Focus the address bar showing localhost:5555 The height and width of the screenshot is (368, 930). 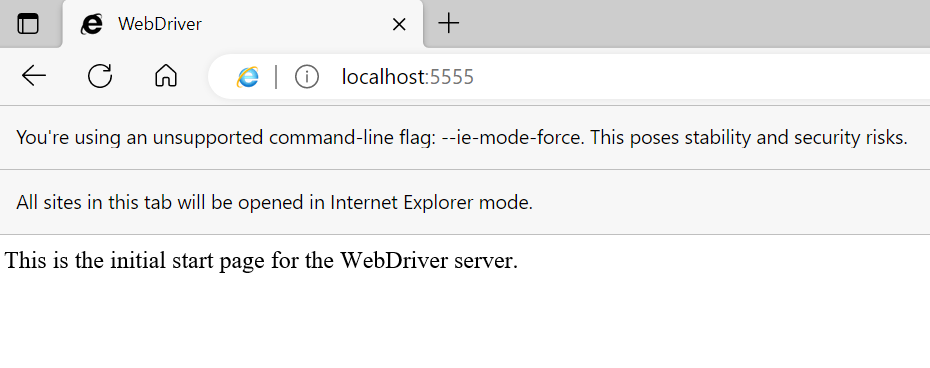coord(569,77)
